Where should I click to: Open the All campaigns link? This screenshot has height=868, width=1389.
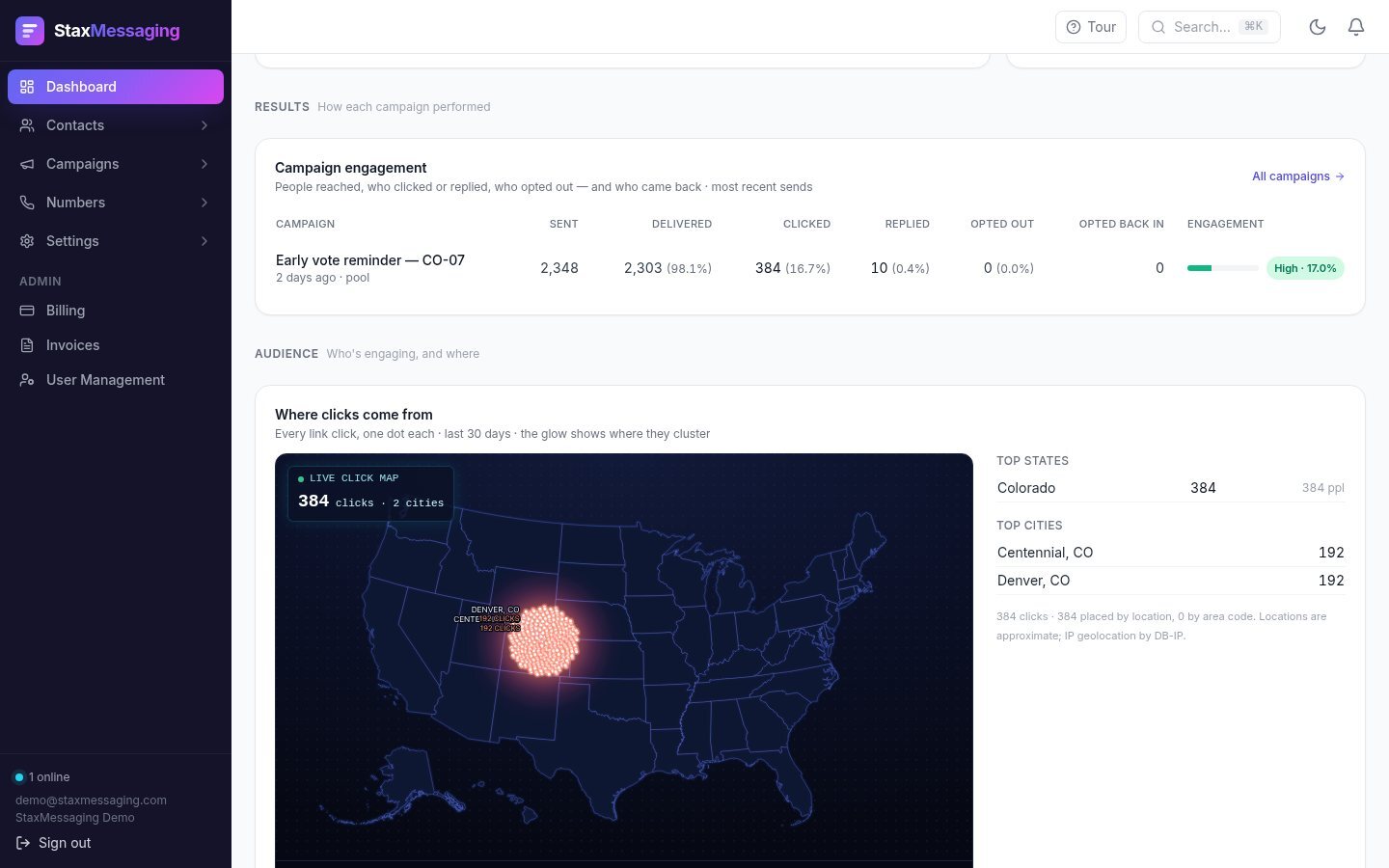point(1298,176)
